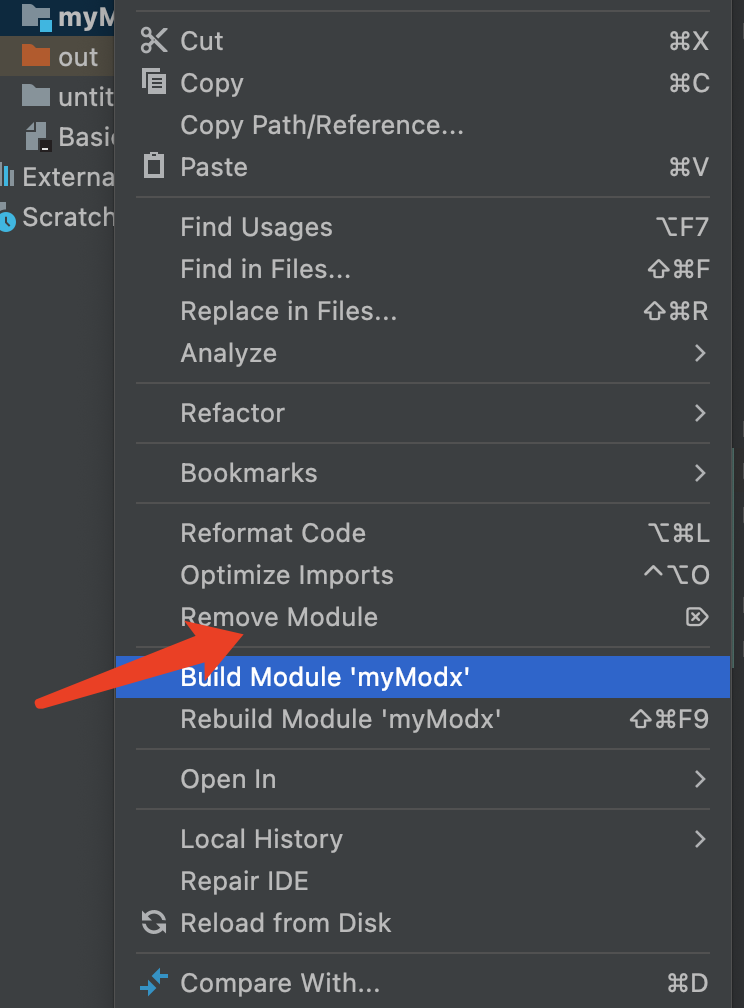This screenshot has width=744, height=1008.
Task: Expand the Open In submenu
Action: pyautogui.click(x=699, y=779)
